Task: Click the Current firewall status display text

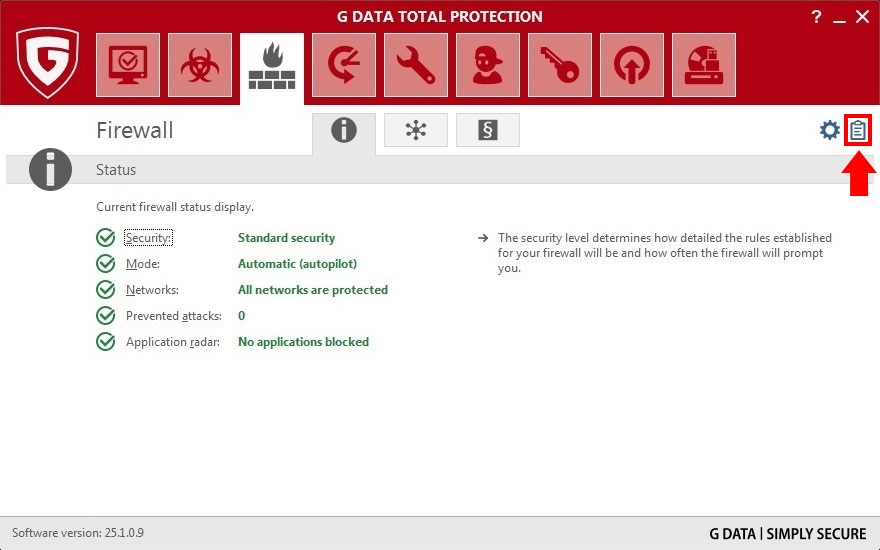Action: (x=175, y=207)
